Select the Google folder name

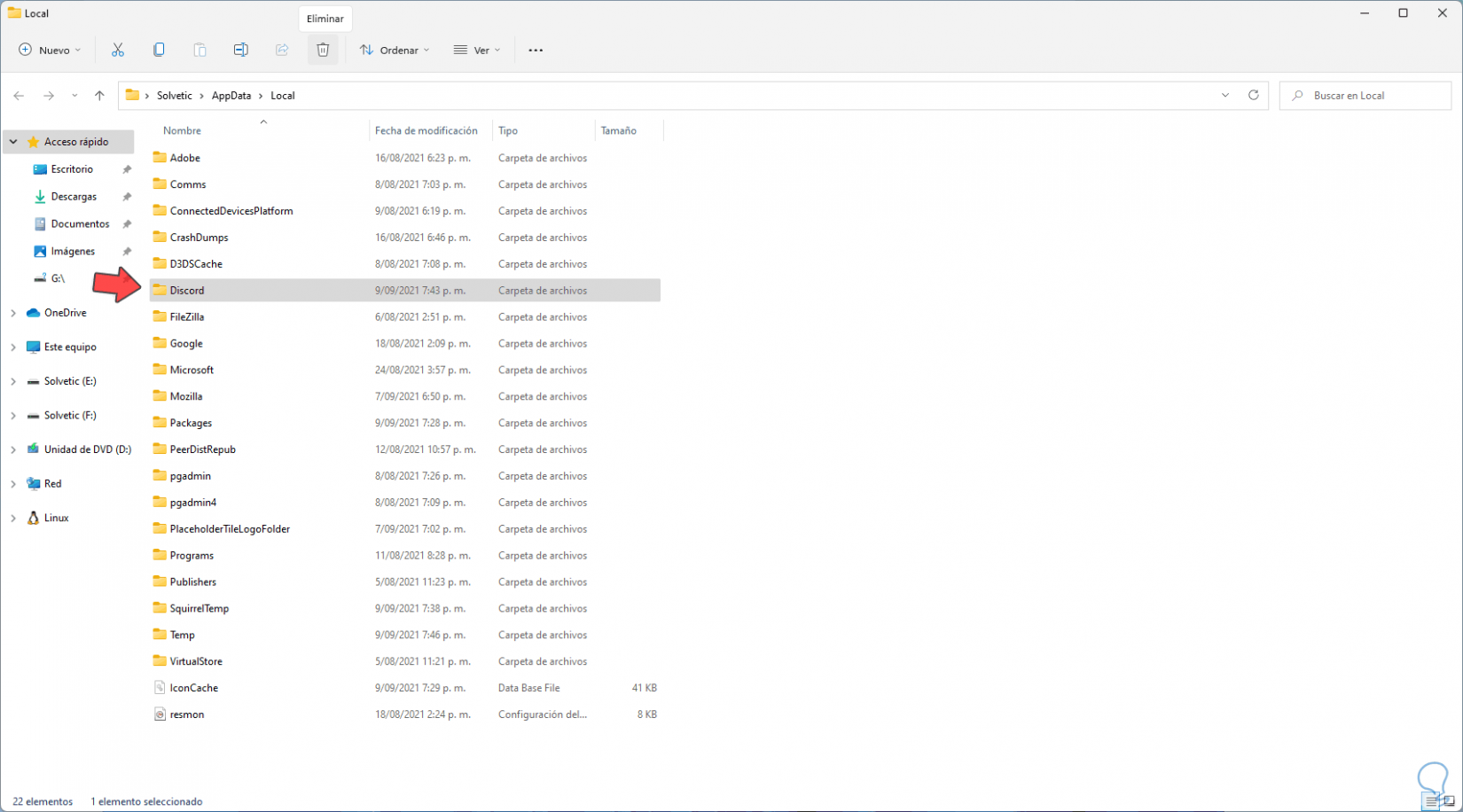click(186, 343)
